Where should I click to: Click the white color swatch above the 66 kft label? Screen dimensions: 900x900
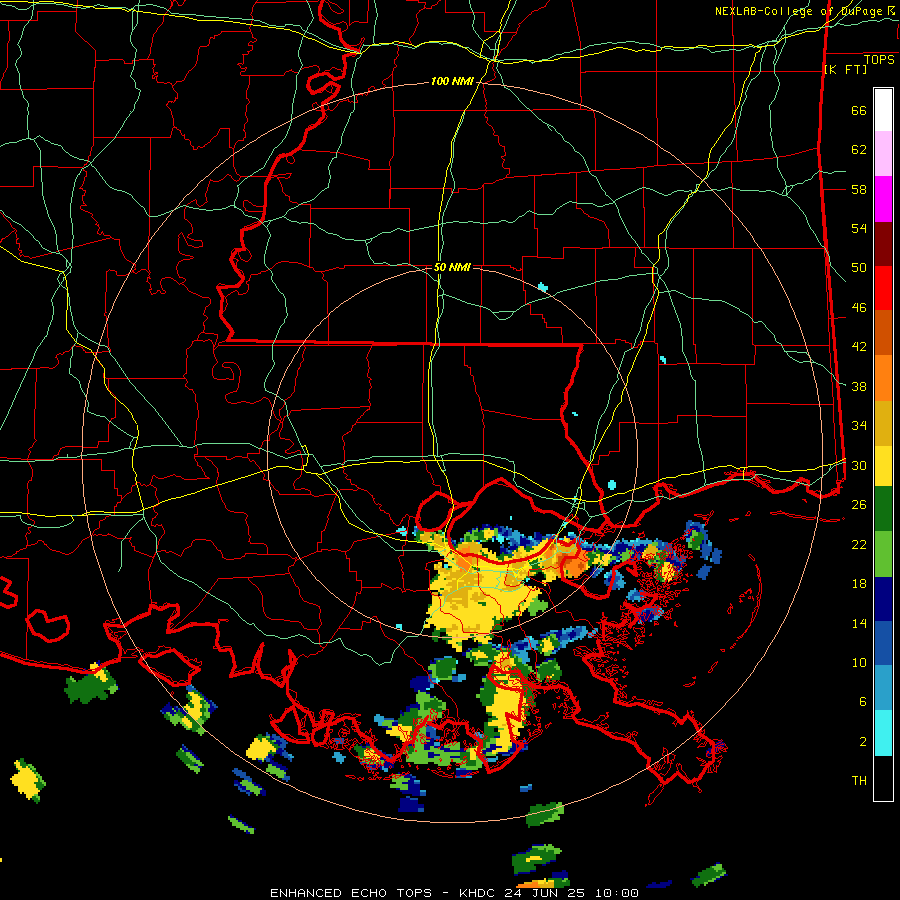coord(883,110)
